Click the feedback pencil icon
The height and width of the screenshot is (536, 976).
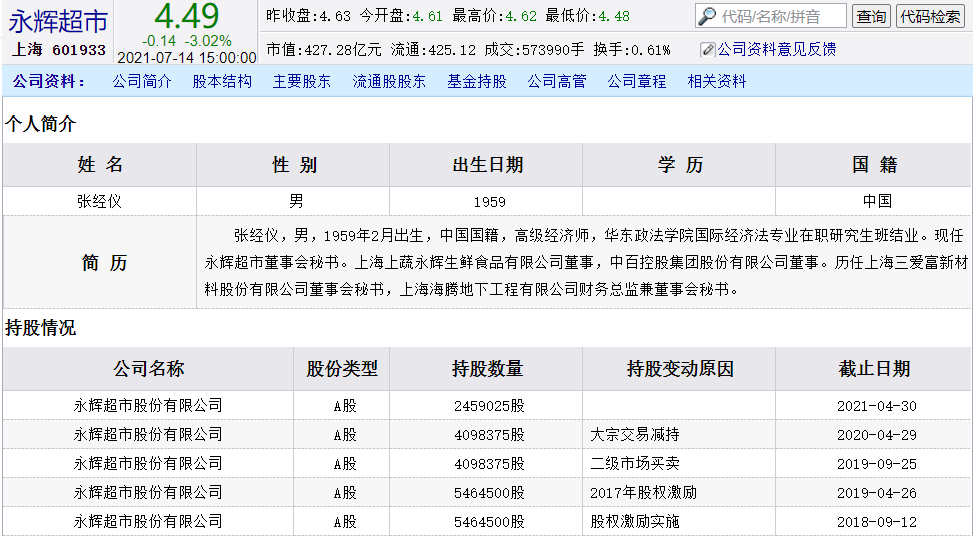(x=707, y=50)
